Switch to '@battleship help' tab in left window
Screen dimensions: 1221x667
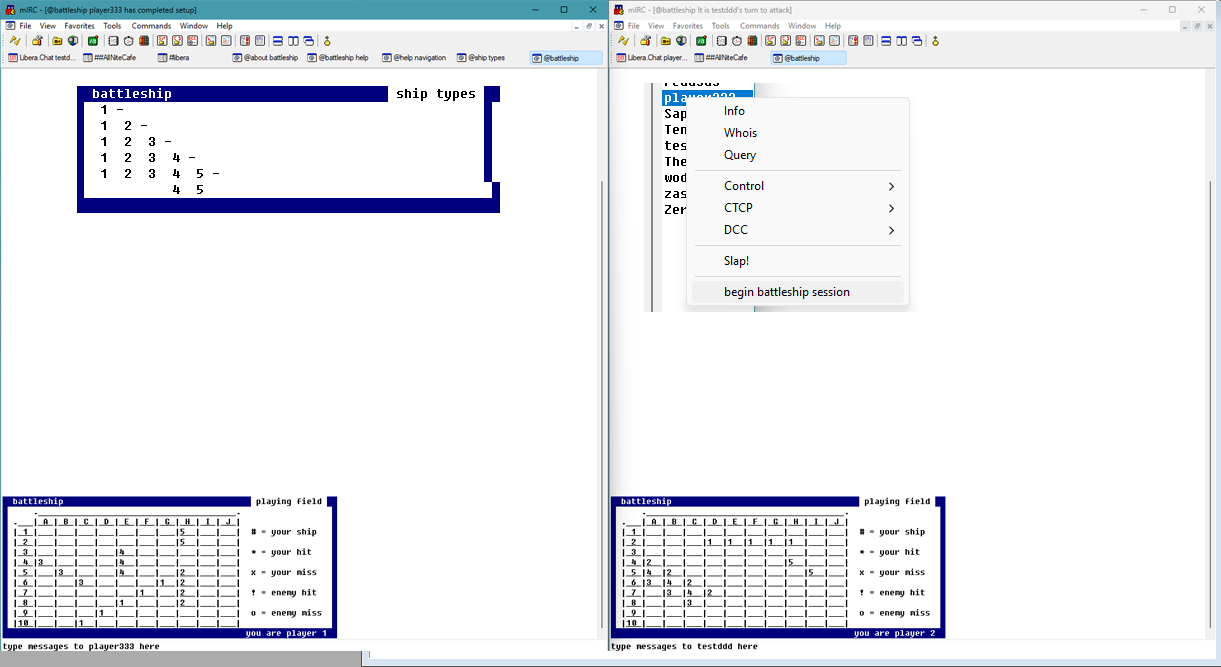pyautogui.click(x=340, y=58)
